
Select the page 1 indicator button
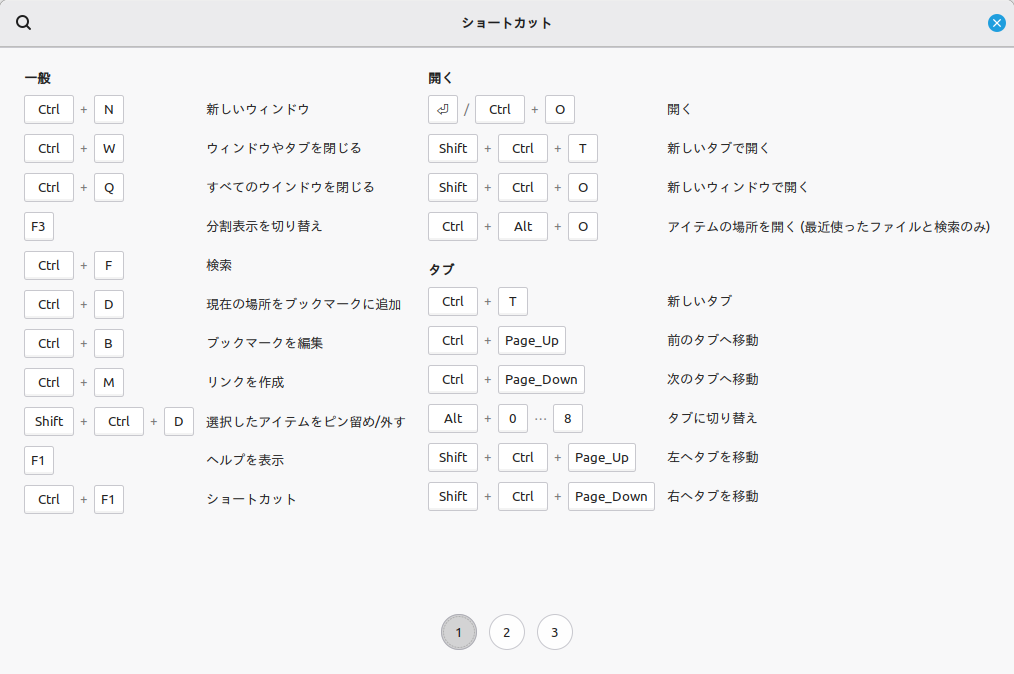(459, 632)
